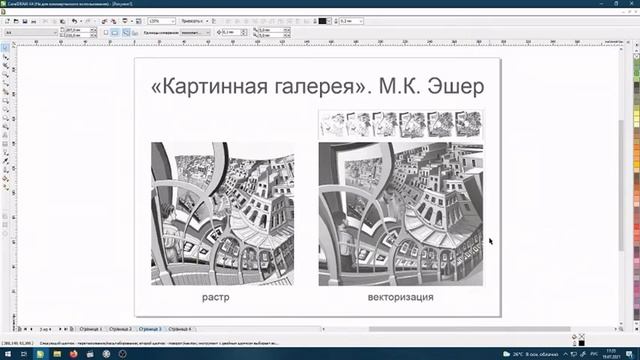640x360 pixels.
Task: Open the measurement units dropdown
Action: 195,32
